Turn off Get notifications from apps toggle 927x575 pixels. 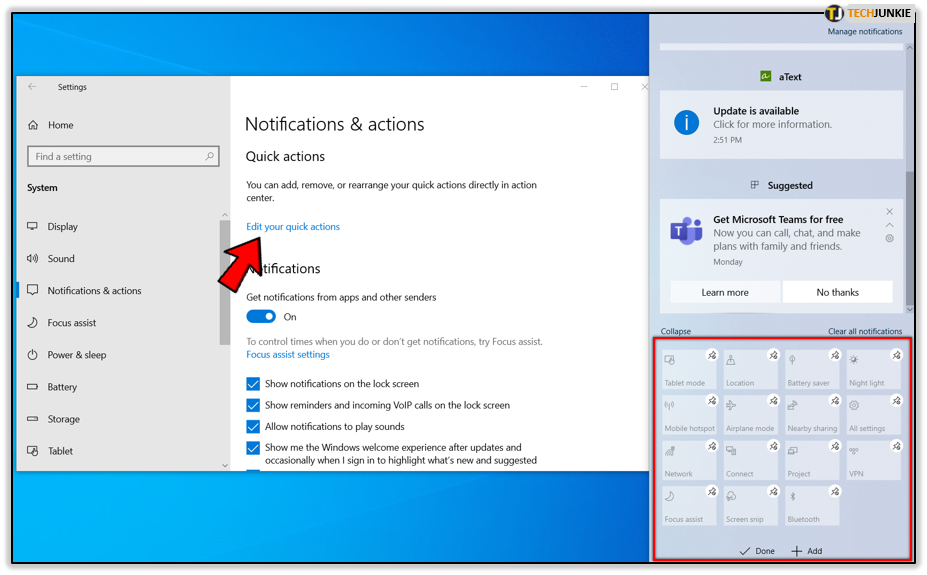point(261,317)
